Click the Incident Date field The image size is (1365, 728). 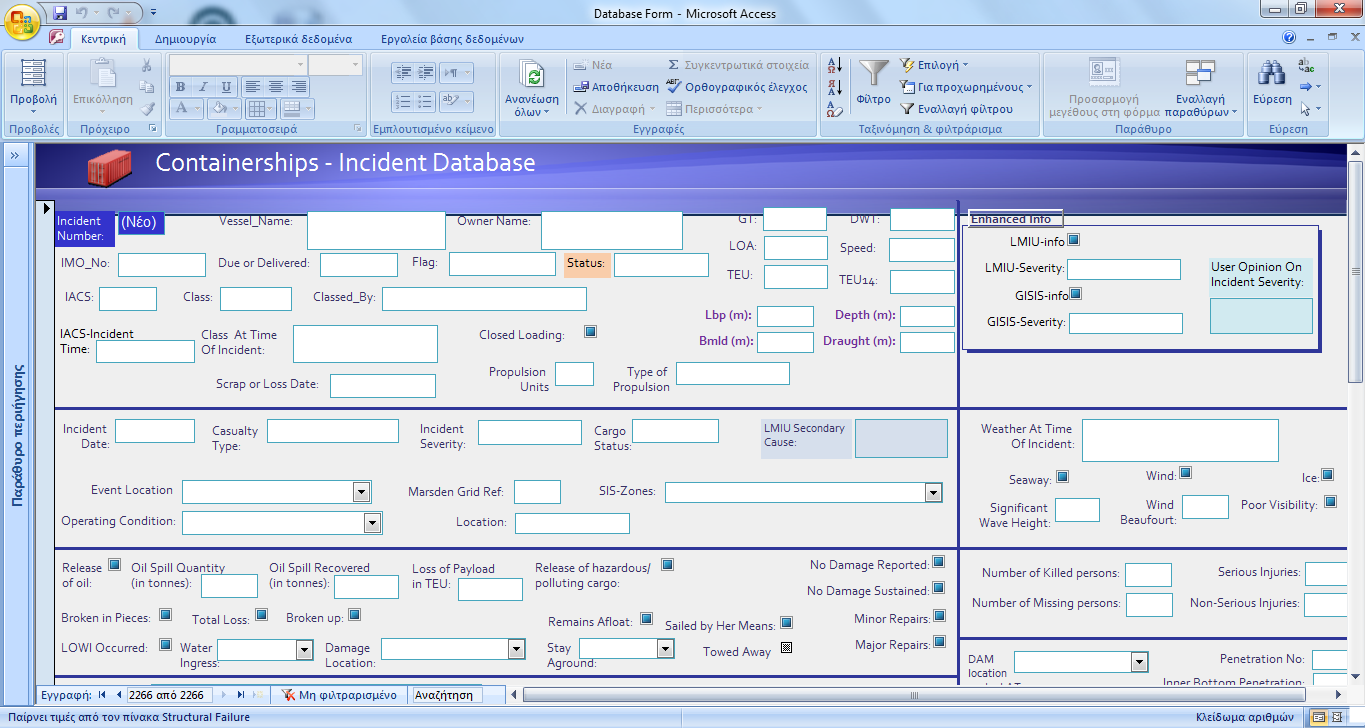155,431
